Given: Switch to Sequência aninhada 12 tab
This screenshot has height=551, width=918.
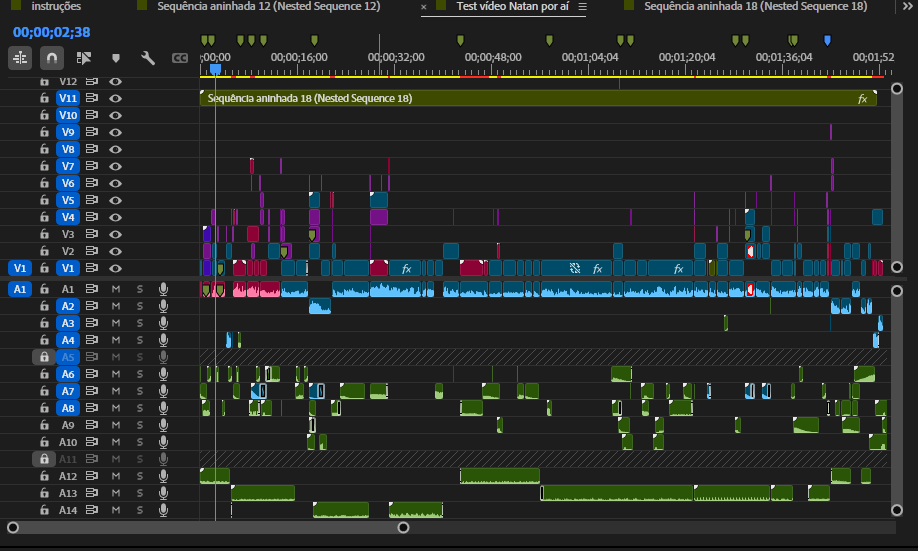Looking at the screenshot, I should click(269, 6).
